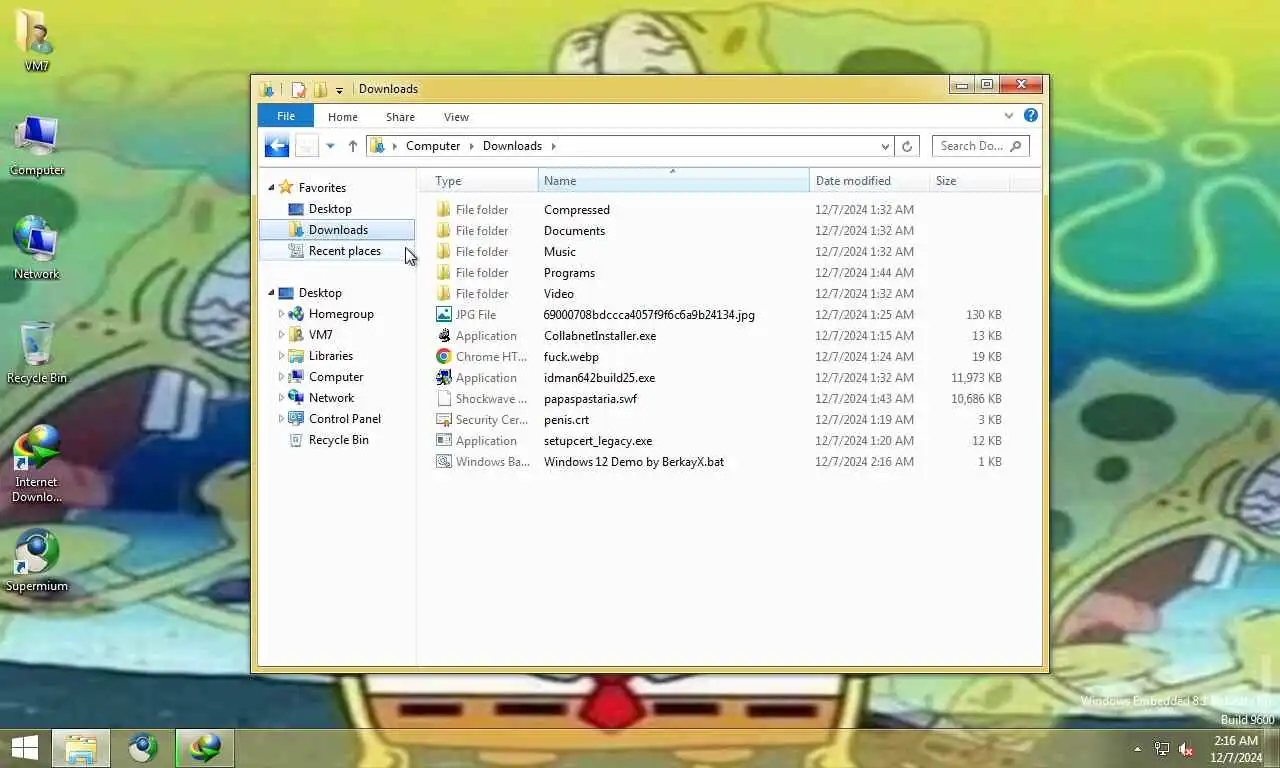Click the Chrome icon of the .webp file
Screen dimensions: 1280x768
tap(444, 357)
